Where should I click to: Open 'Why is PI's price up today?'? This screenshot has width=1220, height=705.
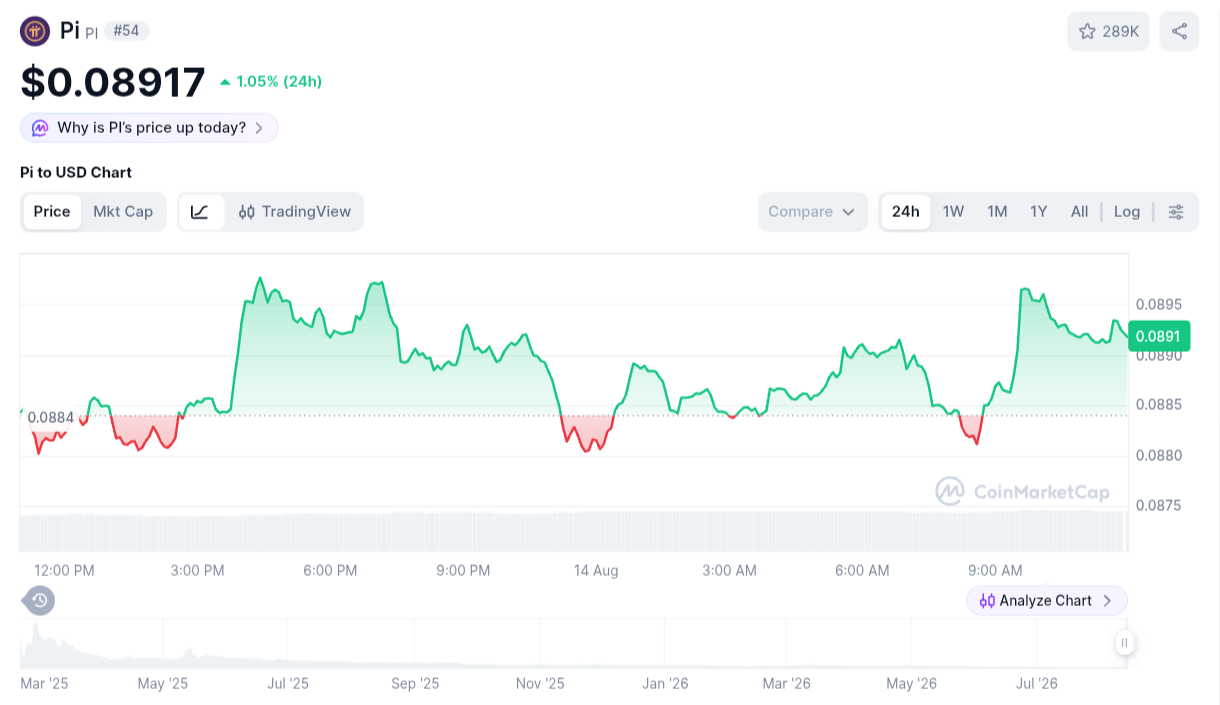point(149,128)
